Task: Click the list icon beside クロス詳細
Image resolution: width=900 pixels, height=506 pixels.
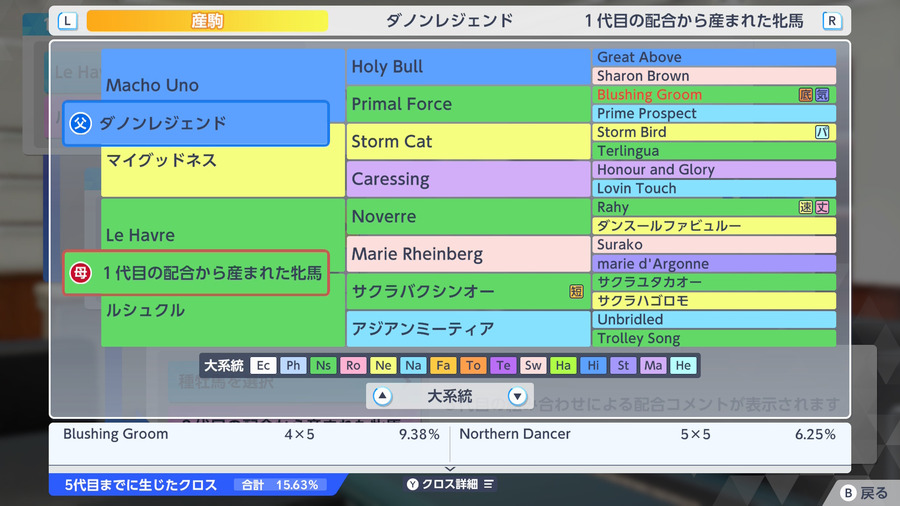Action: click(x=488, y=484)
